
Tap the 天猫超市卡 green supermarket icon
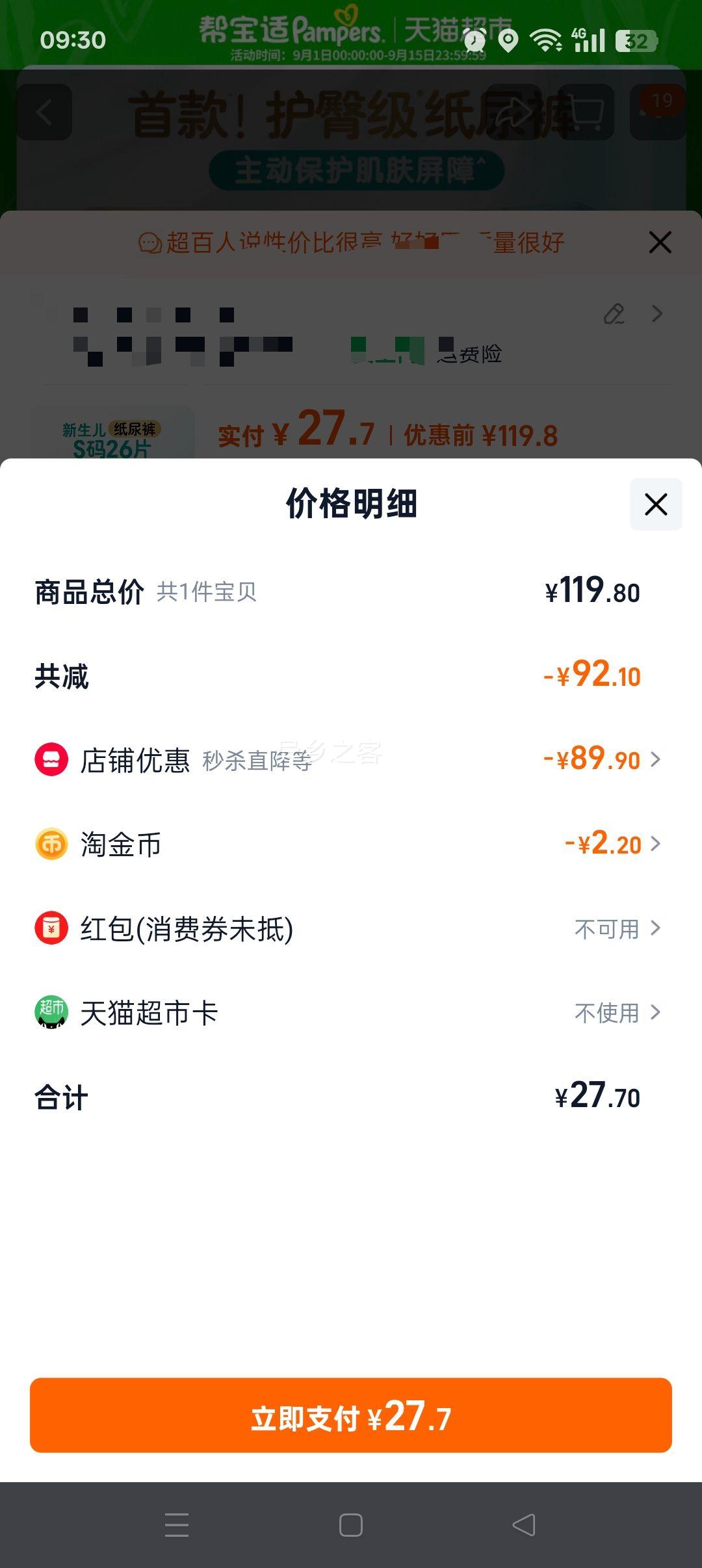click(51, 1012)
